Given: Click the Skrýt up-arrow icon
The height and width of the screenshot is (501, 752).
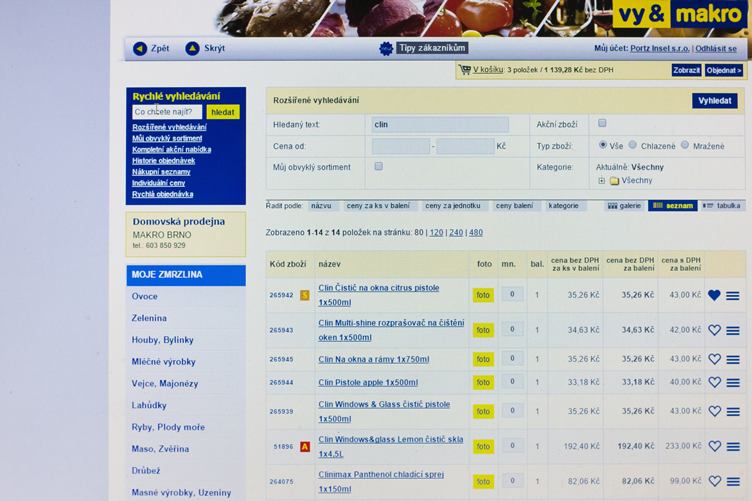Looking at the screenshot, I should 192,48.
